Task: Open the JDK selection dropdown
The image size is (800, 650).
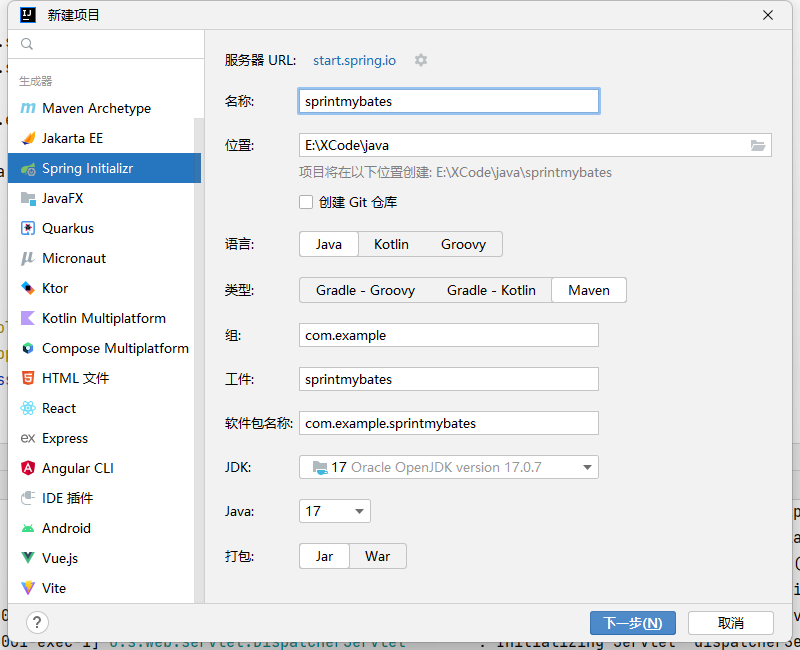Action: point(448,467)
